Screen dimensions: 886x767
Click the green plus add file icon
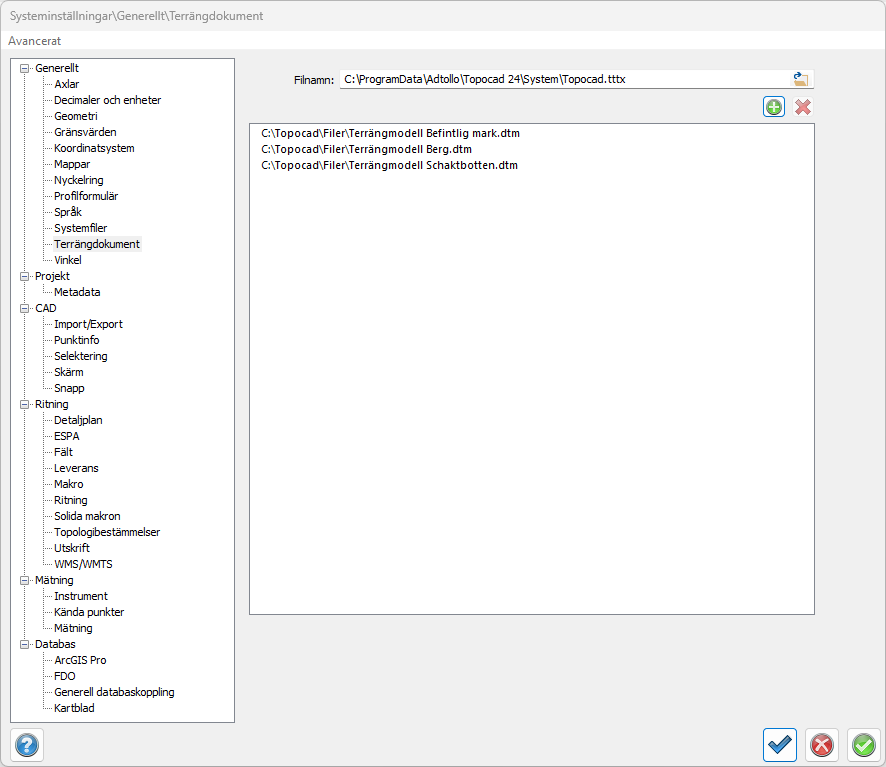point(773,107)
